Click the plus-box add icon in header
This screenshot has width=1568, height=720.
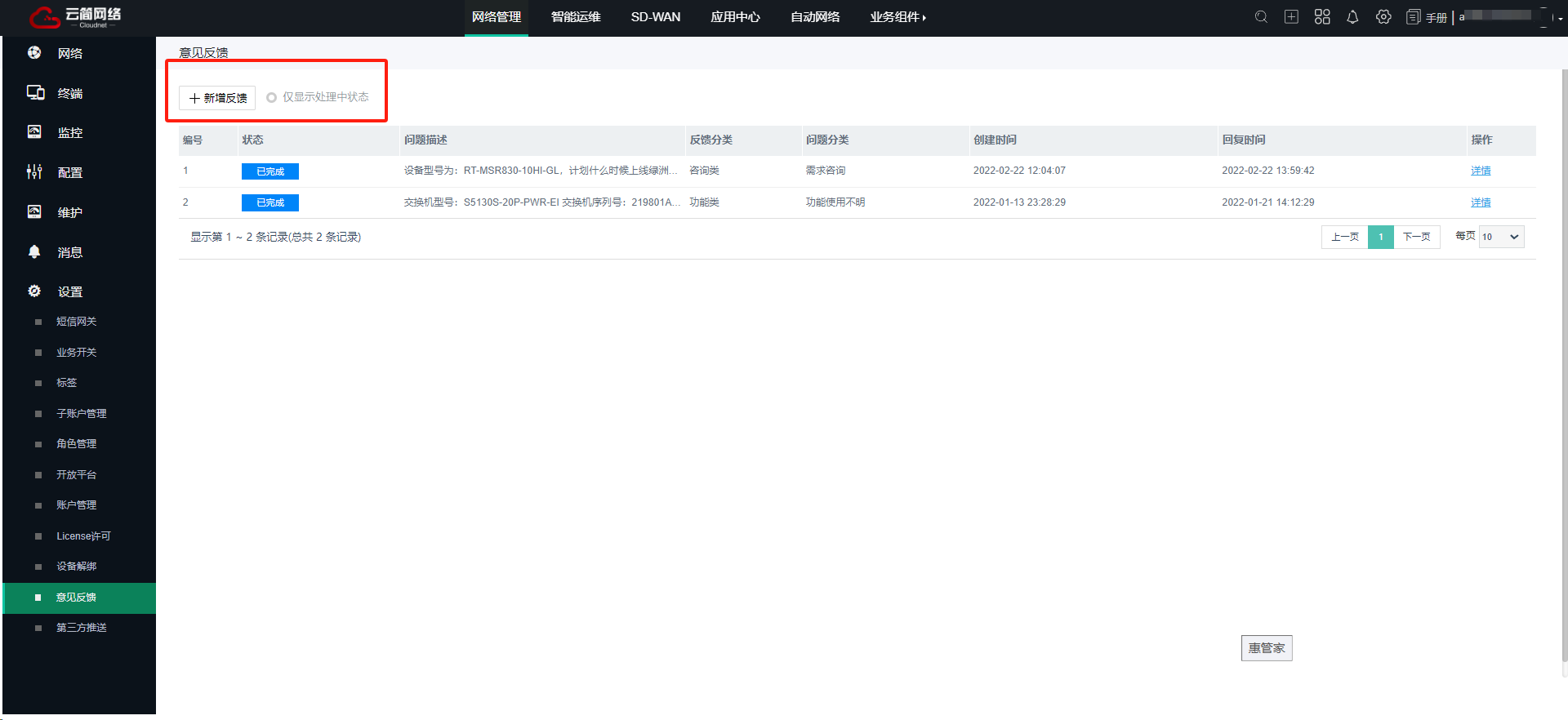click(x=1291, y=17)
